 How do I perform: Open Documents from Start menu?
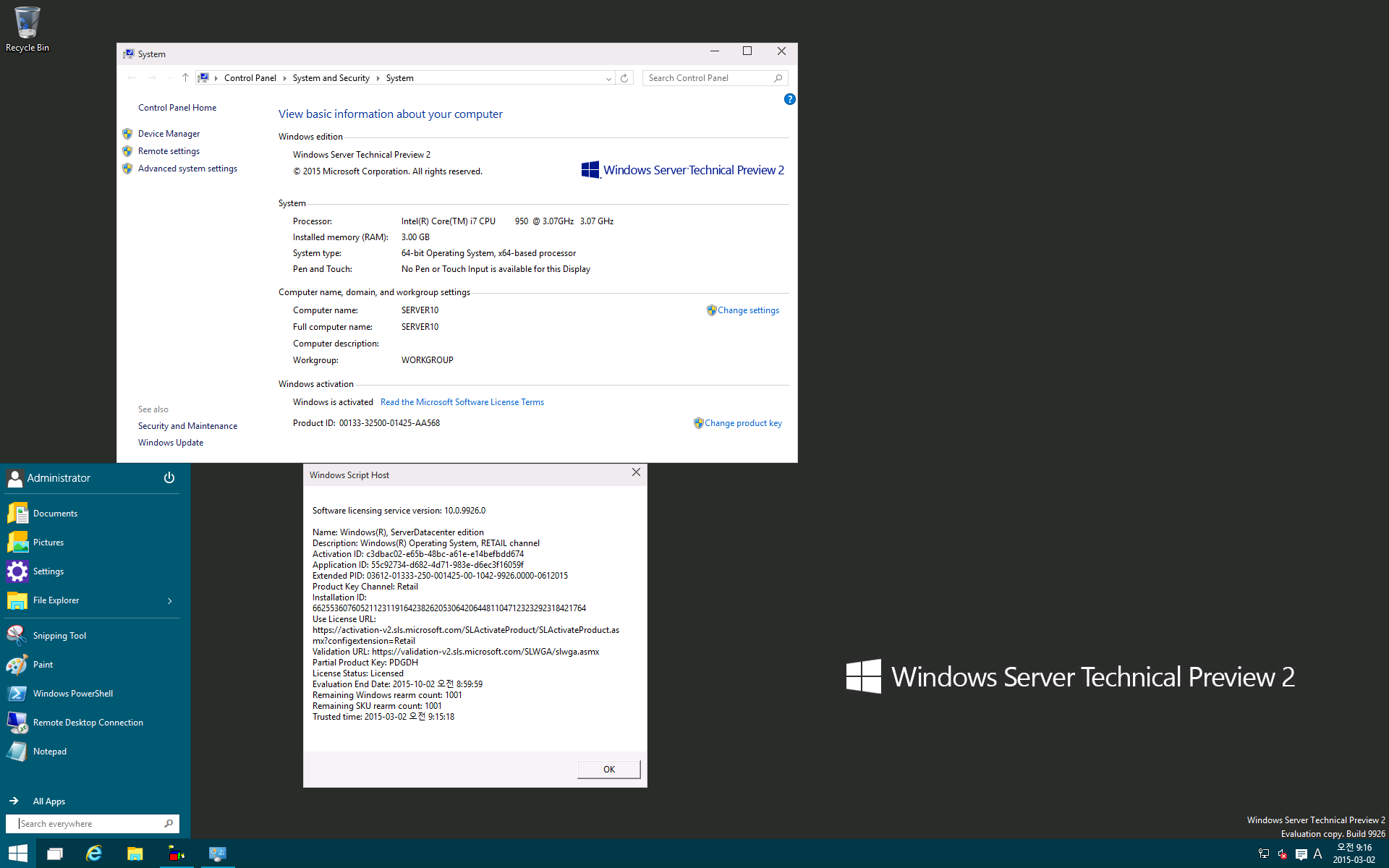click(92, 514)
